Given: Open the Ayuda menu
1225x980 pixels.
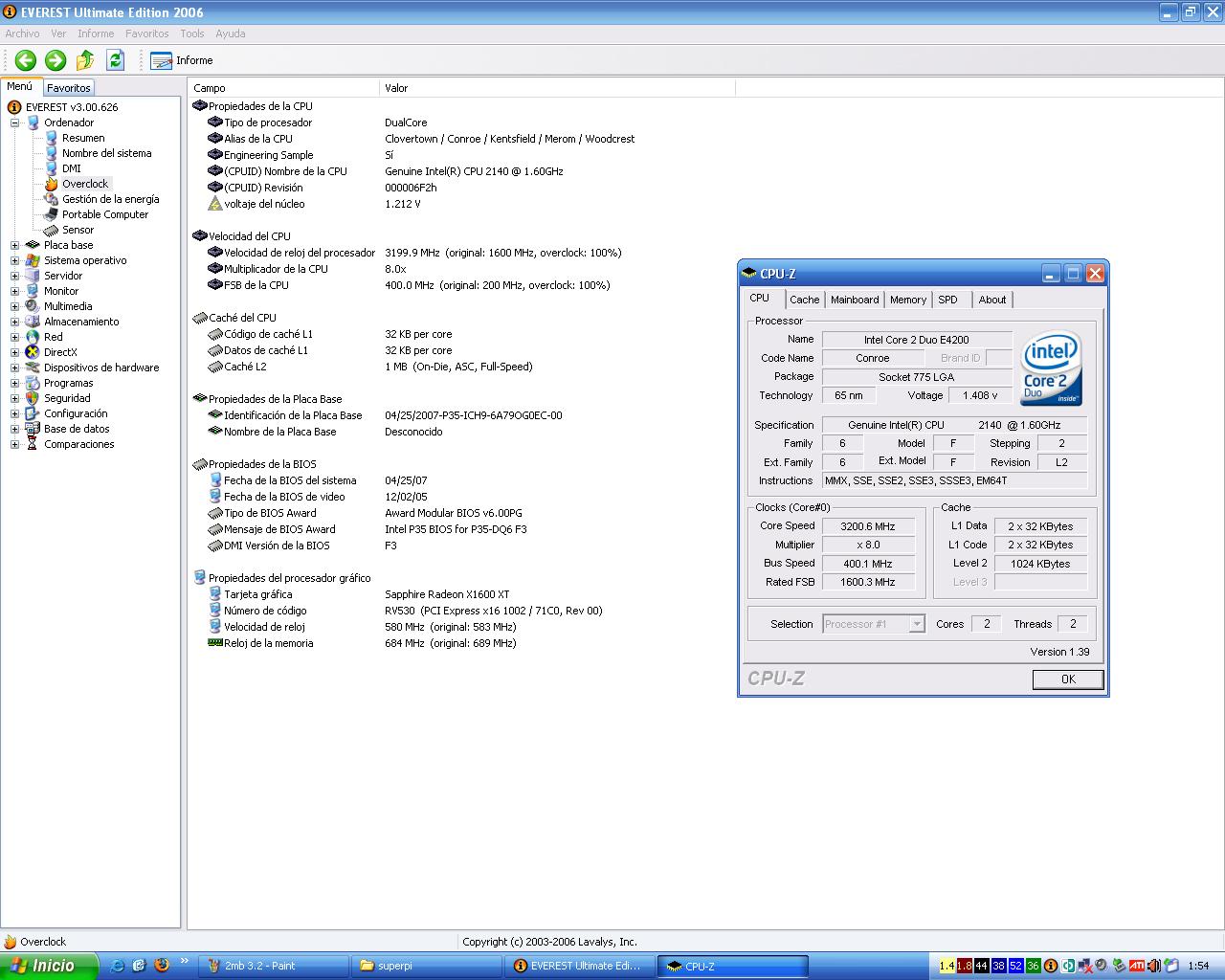Looking at the screenshot, I should point(230,33).
